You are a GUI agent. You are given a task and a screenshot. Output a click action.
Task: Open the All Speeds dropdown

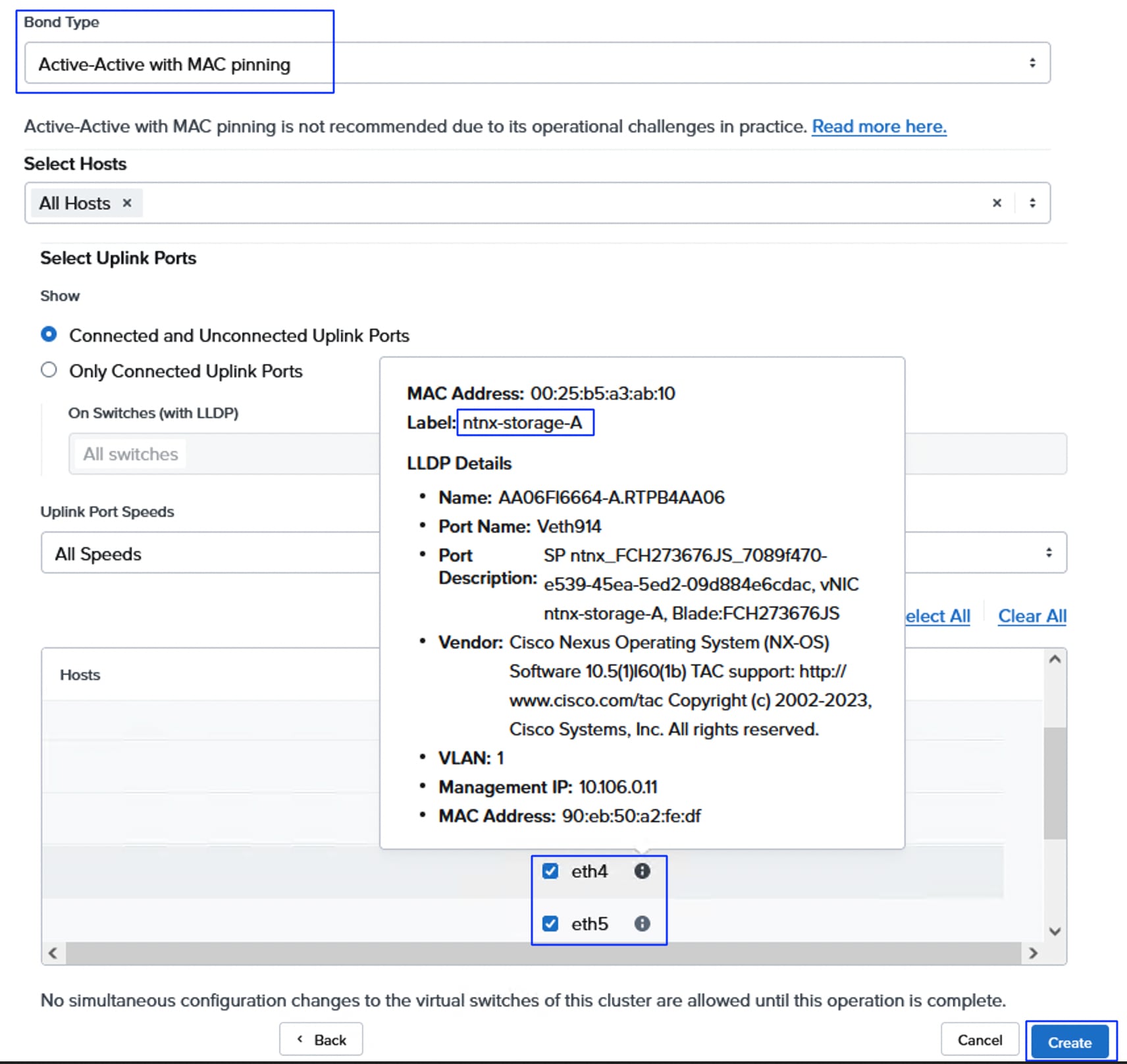point(1049,553)
